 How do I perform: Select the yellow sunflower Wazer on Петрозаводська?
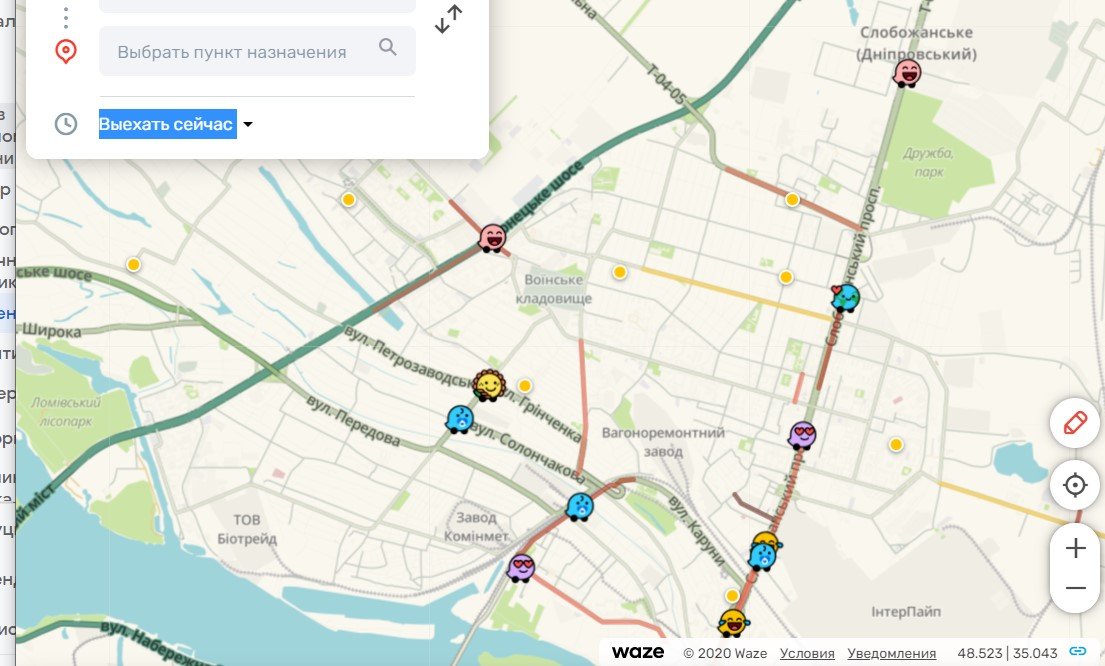coord(488,385)
